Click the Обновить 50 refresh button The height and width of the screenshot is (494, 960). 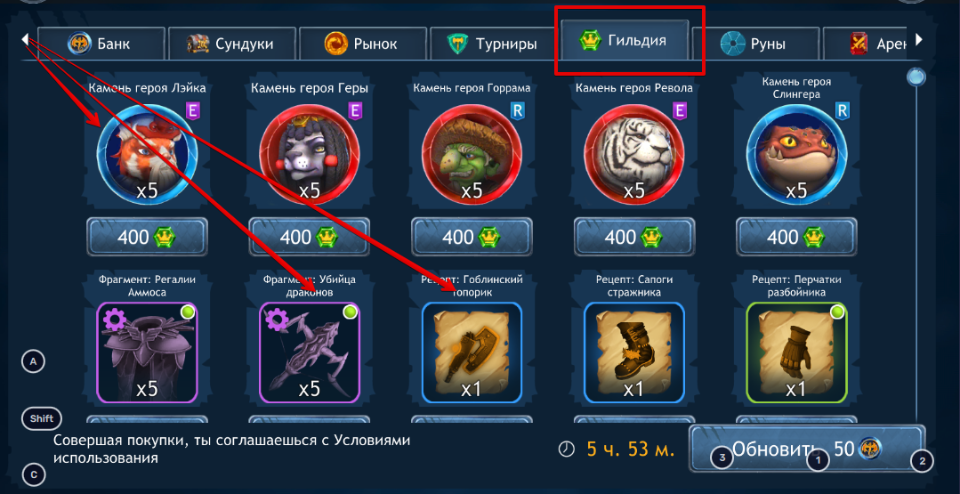coord(807,449)
